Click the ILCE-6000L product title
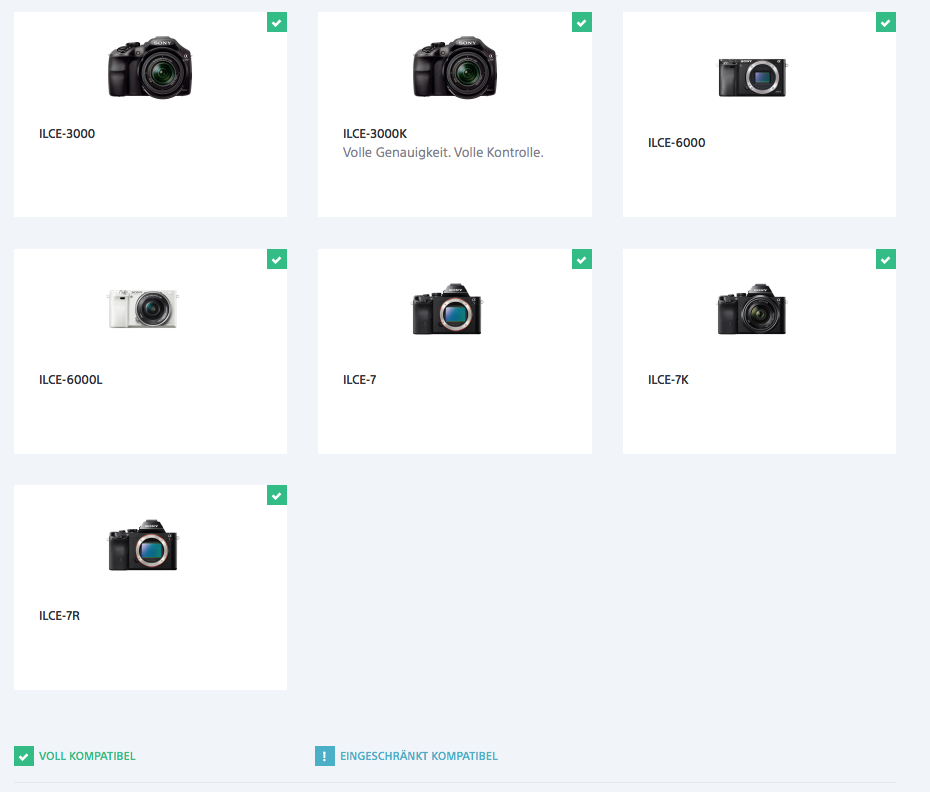 pos(71,380)
